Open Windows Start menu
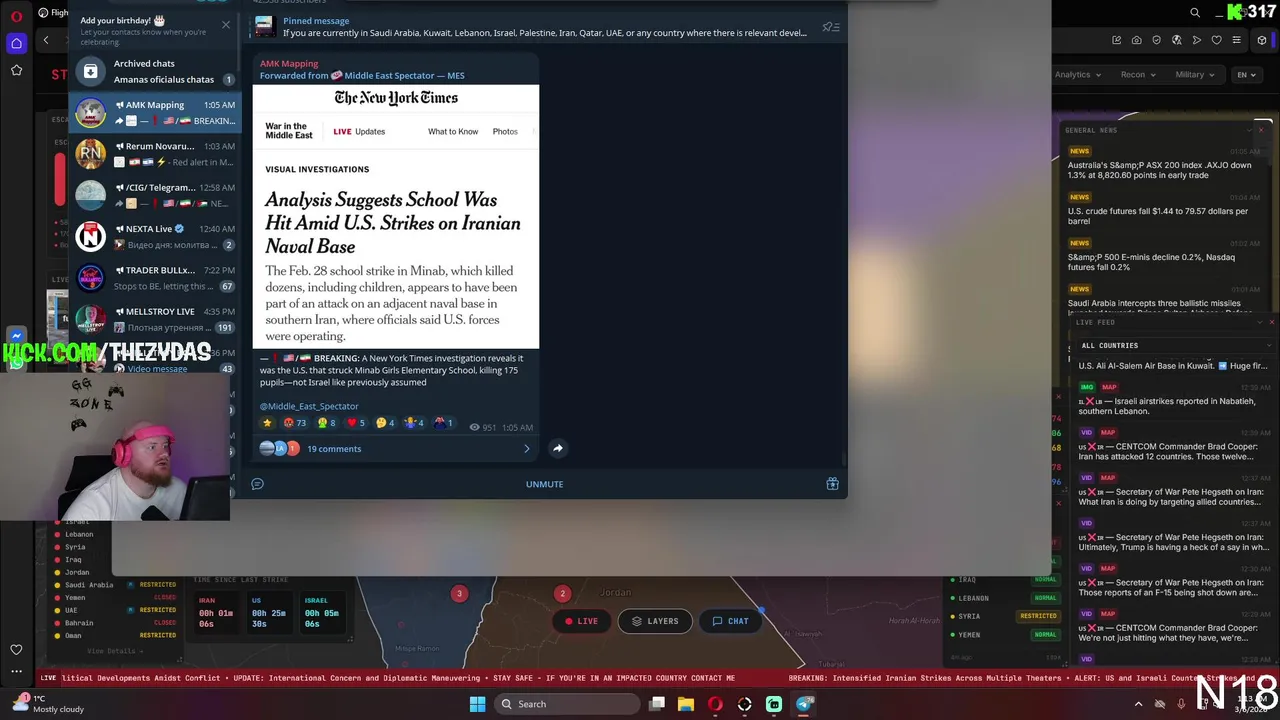This screenshot has height=720, width=1280. pyautogui.click(x=477, y=704)
